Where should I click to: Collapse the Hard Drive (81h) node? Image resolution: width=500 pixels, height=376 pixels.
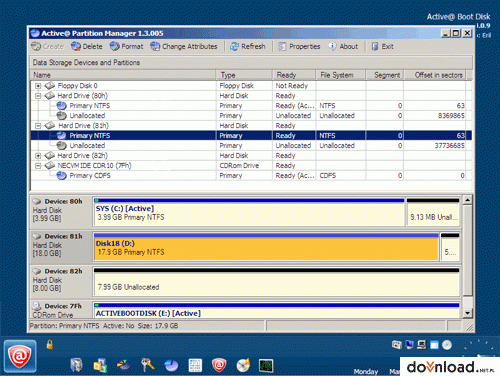pyautogui.click(x=38, y=126)
